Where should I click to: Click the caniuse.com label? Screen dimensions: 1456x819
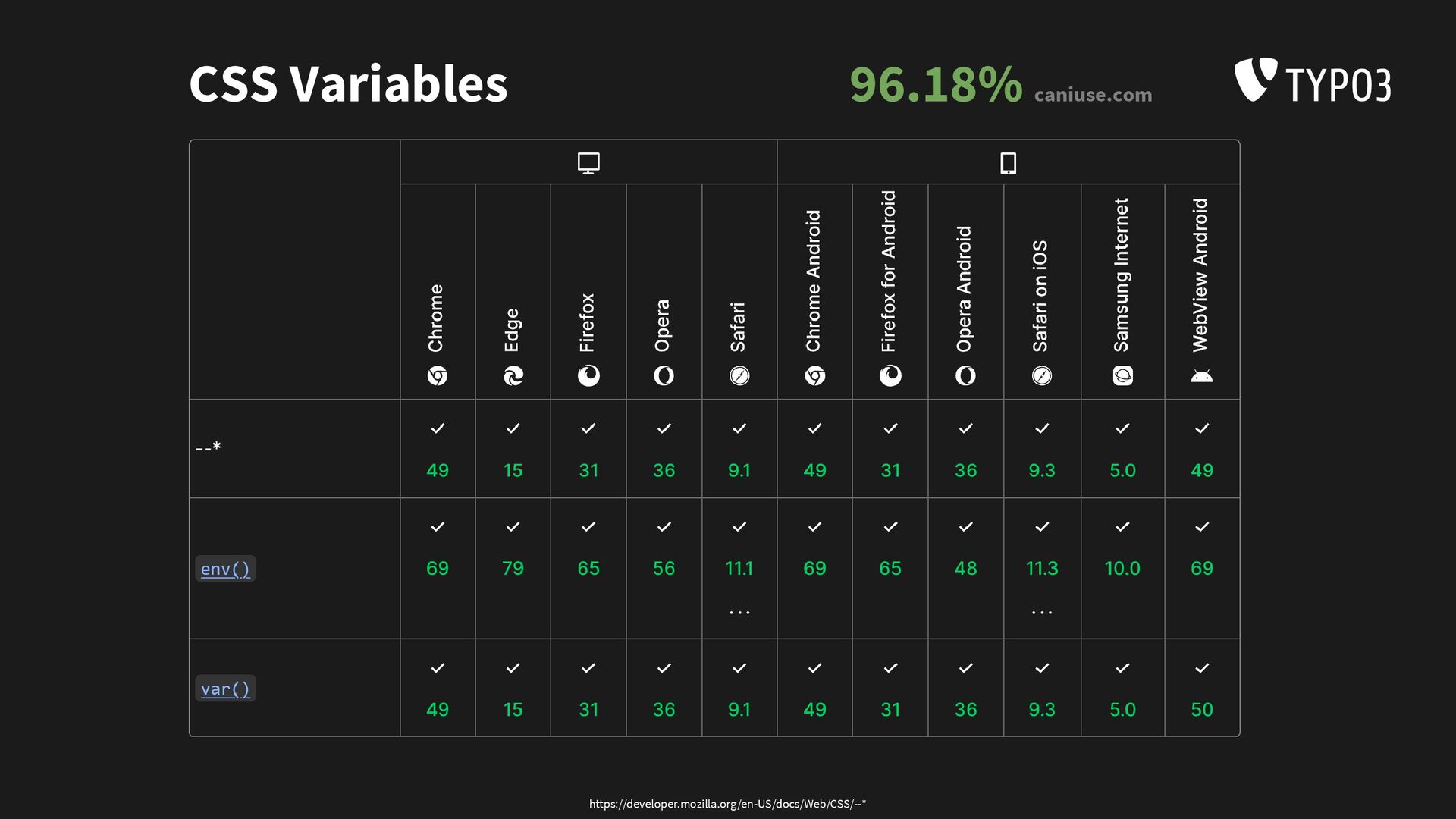click(1093, 95)
